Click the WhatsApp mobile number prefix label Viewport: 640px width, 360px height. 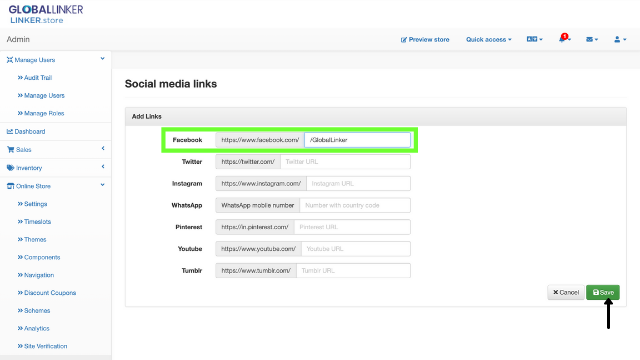258,205
